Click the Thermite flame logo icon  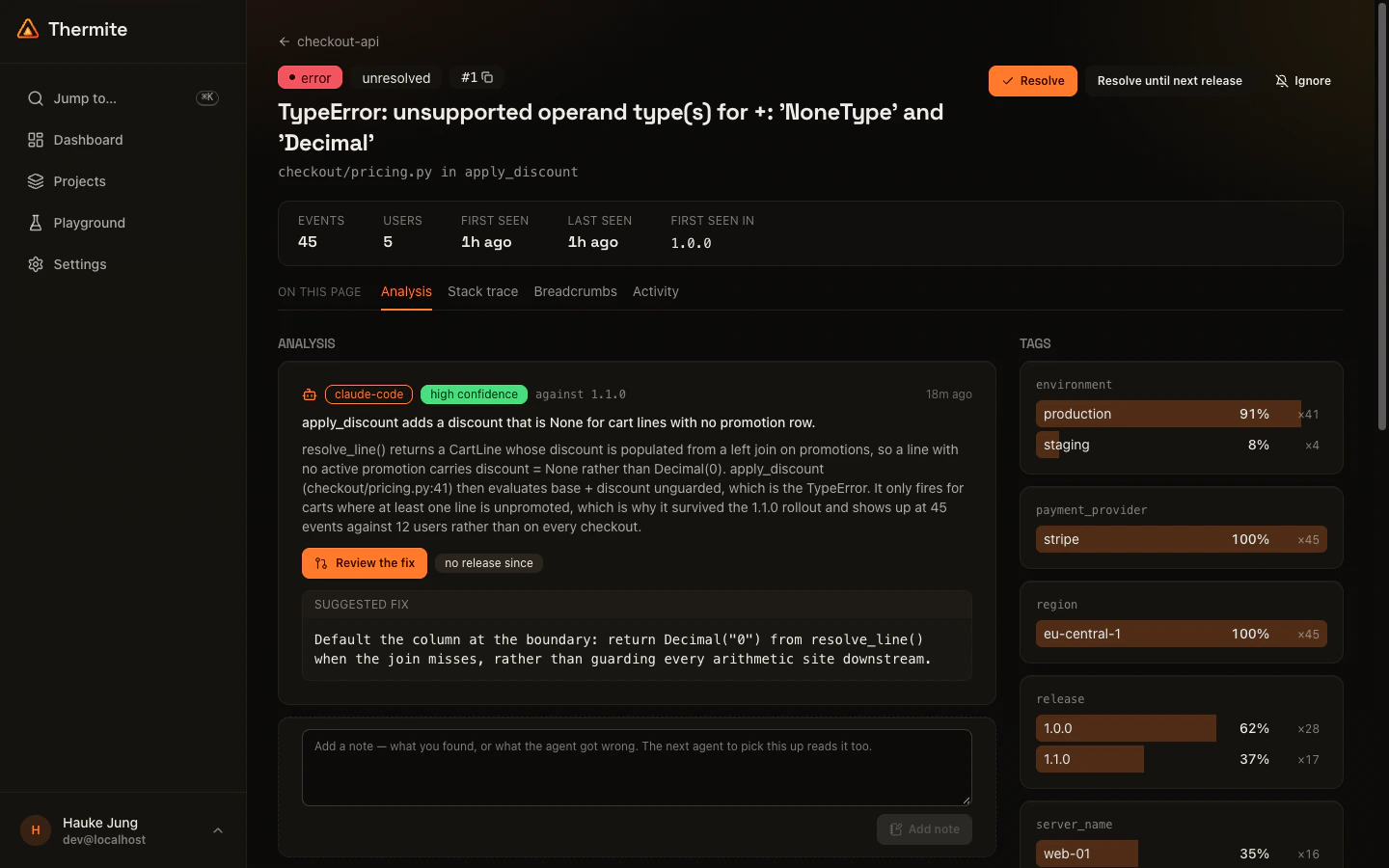tap(29, 29)
